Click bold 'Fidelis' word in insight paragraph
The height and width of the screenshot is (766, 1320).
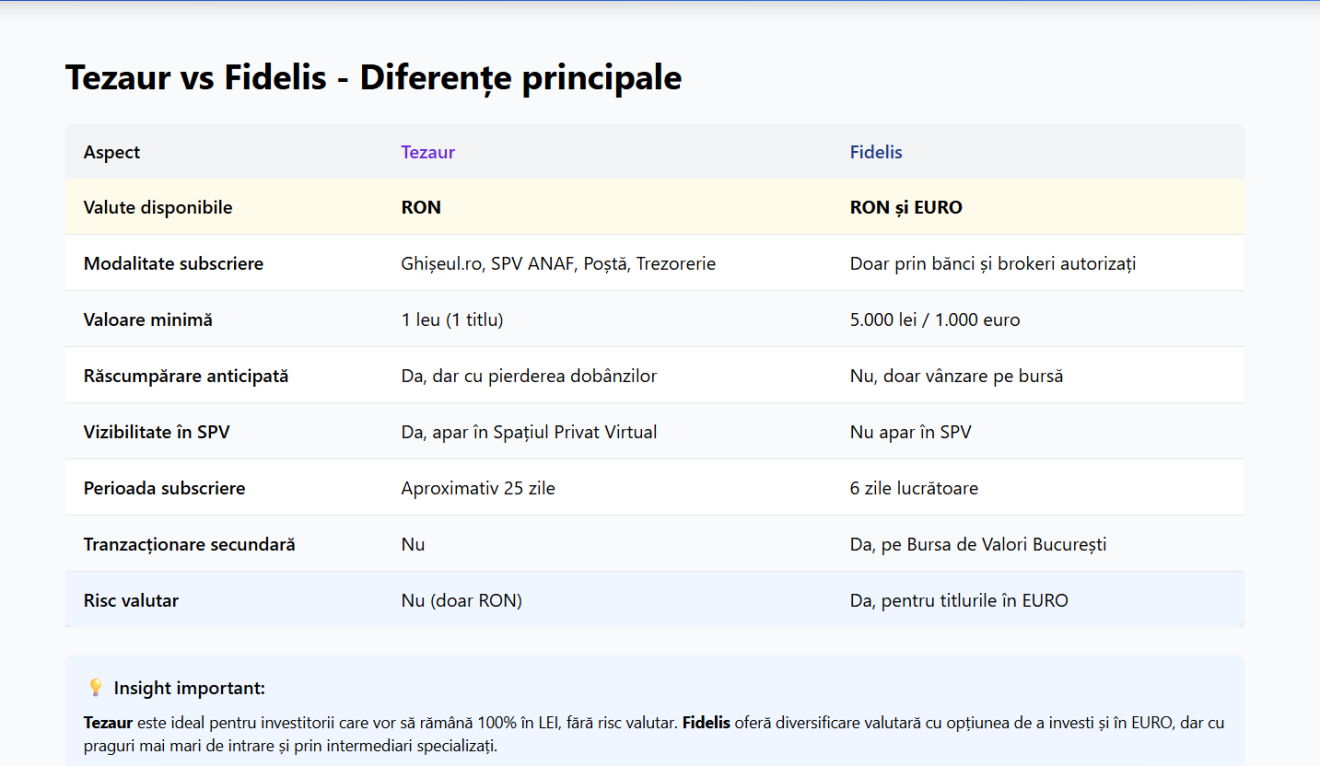tap(706, 722)
